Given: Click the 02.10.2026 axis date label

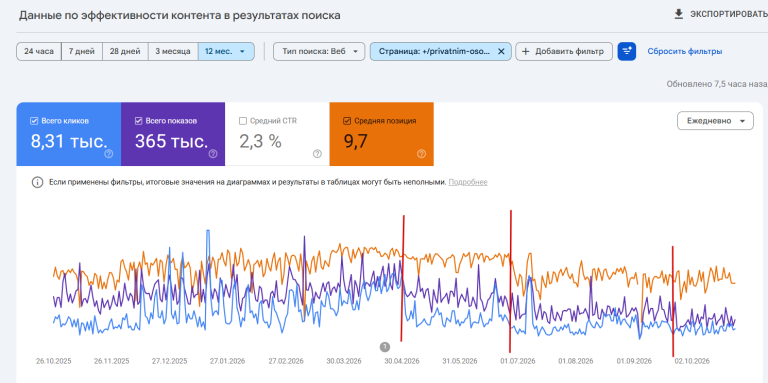Looking at the screenshot, I should [692, 361].
